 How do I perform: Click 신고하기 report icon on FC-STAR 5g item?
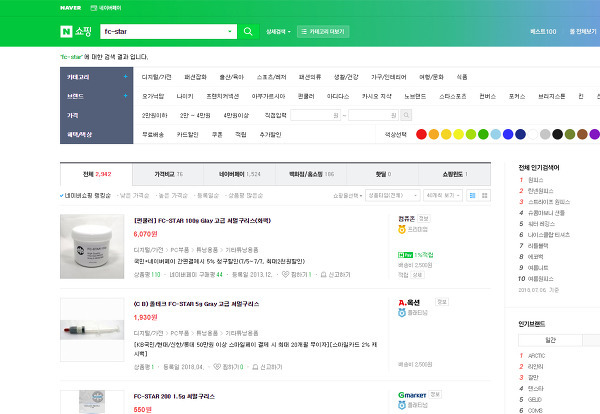255,367
